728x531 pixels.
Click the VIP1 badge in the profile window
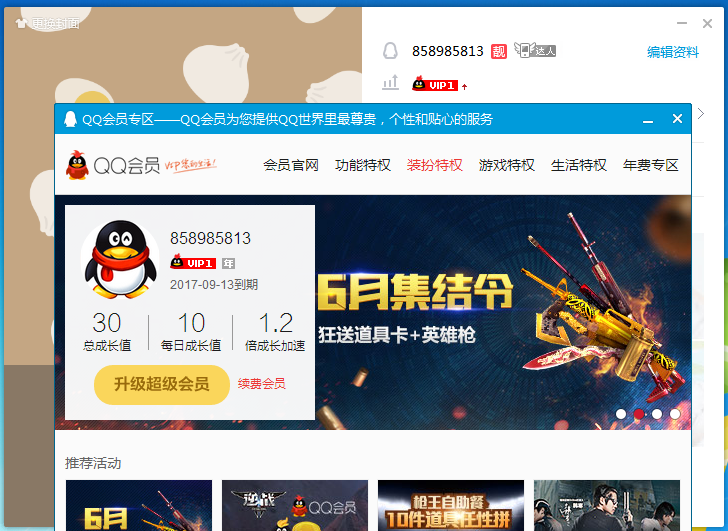[x=435, y=84]
